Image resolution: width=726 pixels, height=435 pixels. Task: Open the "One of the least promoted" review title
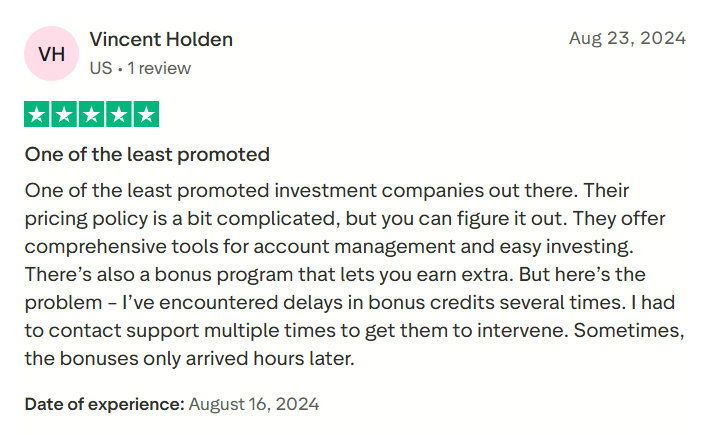coord(147,154)
